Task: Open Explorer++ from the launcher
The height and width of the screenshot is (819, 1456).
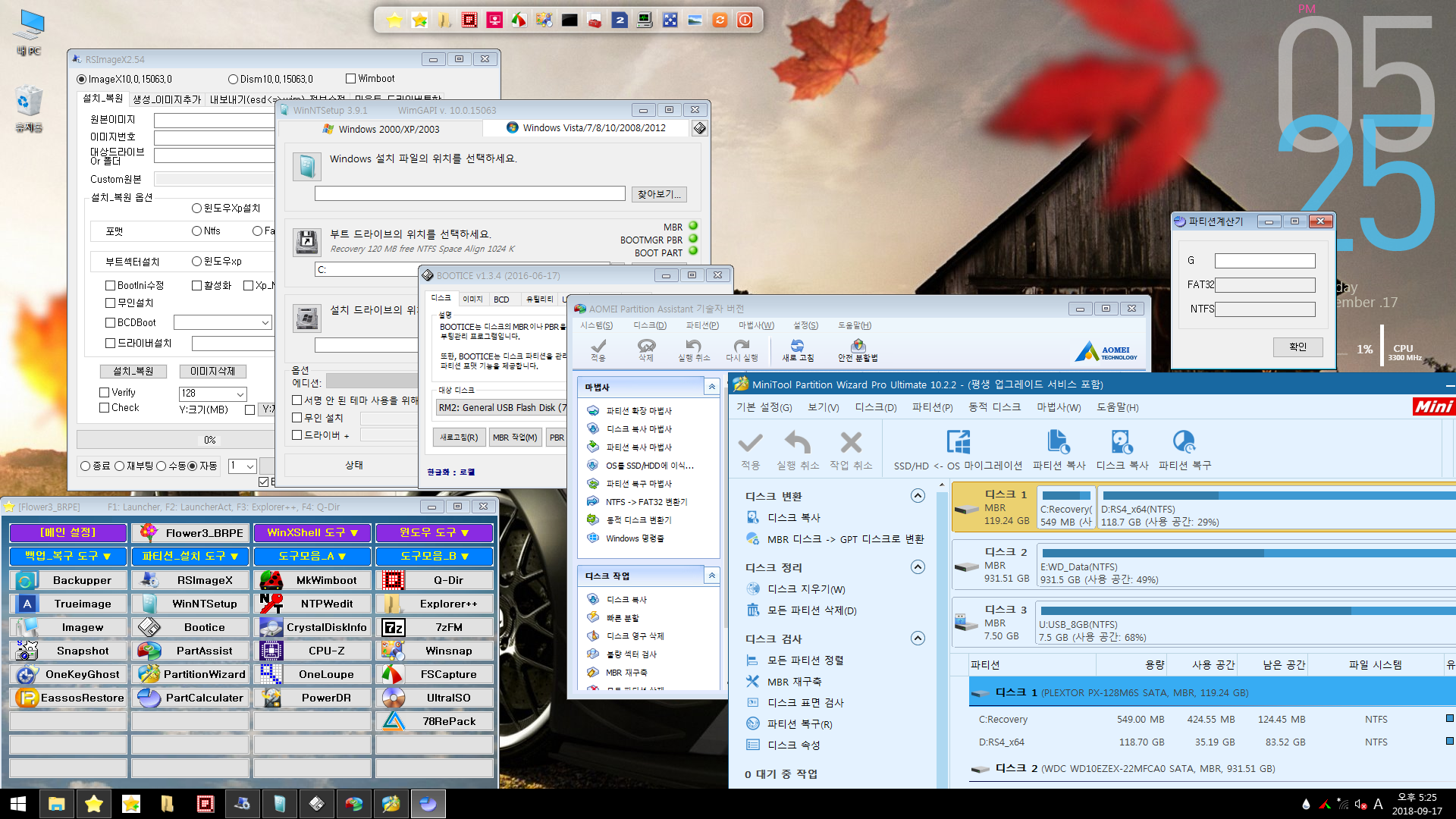Action: pyautogui.click(x=435, y=604)
